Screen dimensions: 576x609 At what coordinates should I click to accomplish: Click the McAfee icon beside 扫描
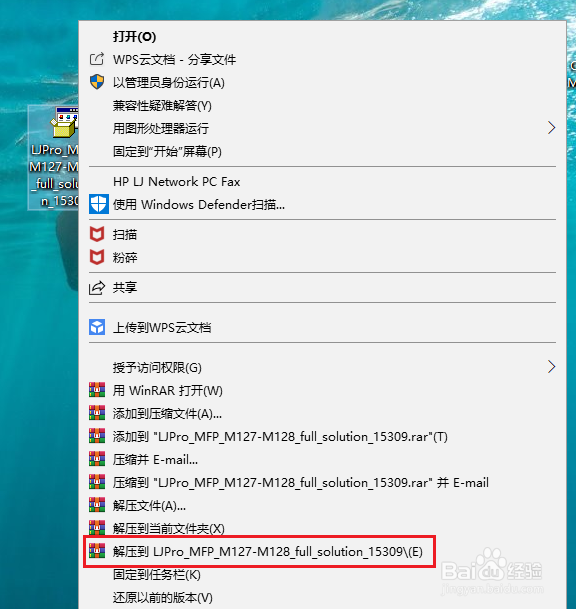click(97, 234)
